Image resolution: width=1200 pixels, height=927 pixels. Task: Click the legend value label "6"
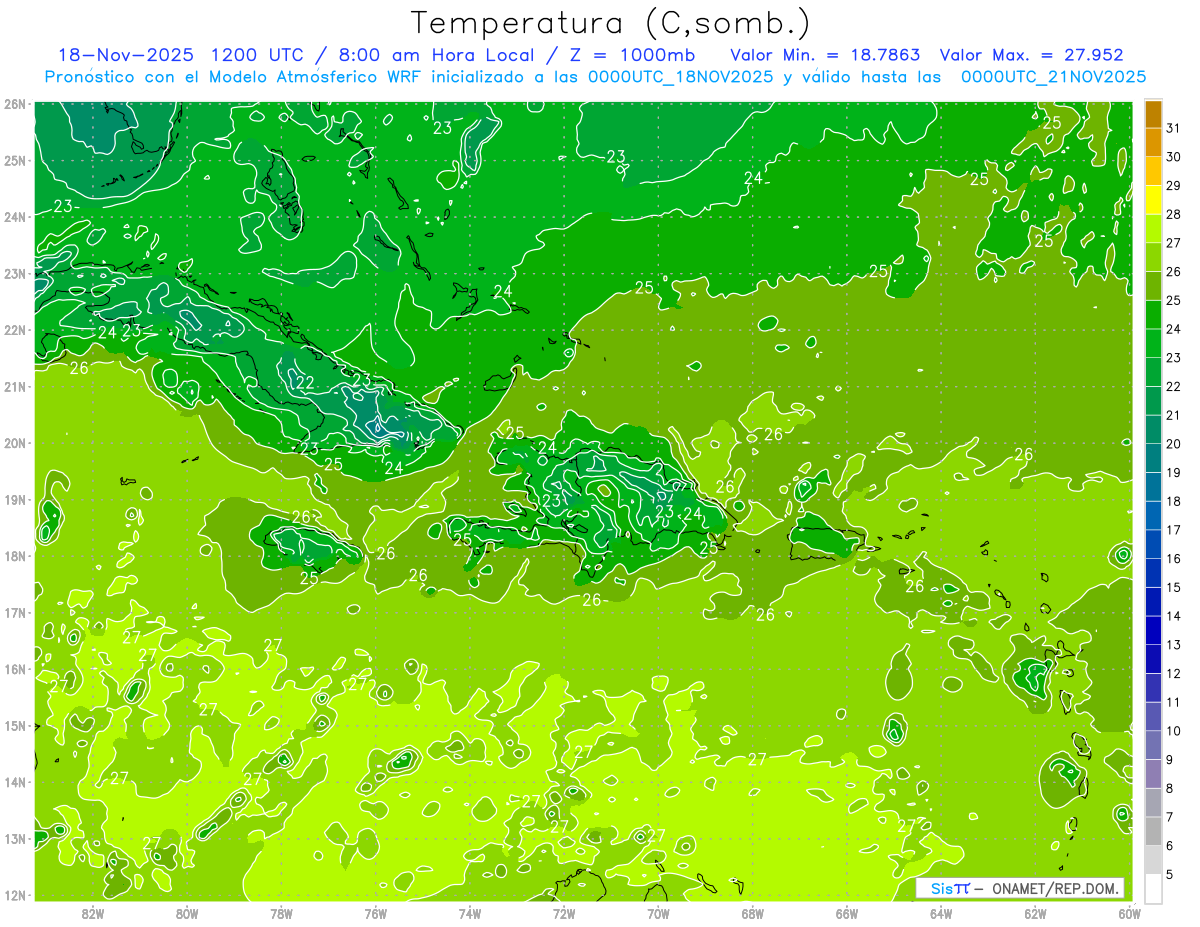click(1170, 845)
